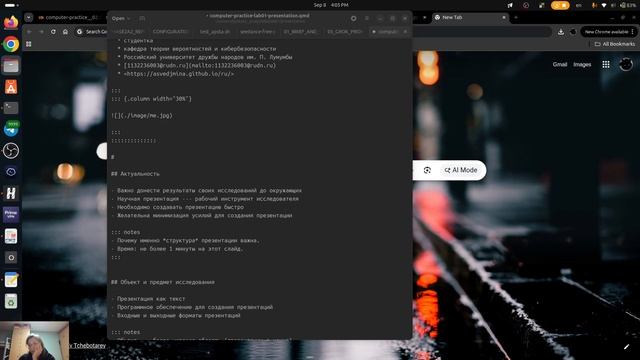The width and height of the screenshot is (640, 360).
Task: Switch Google search to AI Mode
Action: coord(461,170)
